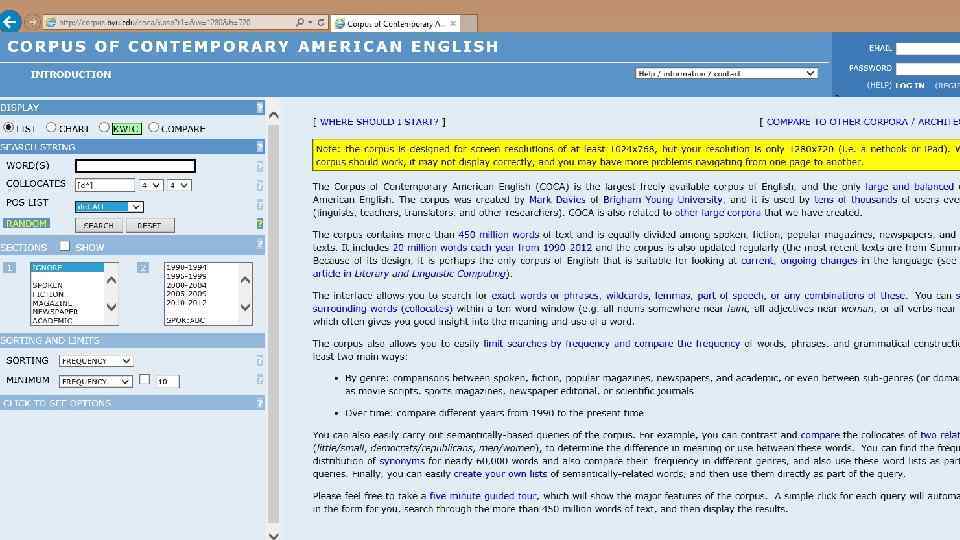Click the CLICK TO SEE OPTIONS help icon
The height and width of the screenshot is (540, 960).
click(x=260, y=403)
